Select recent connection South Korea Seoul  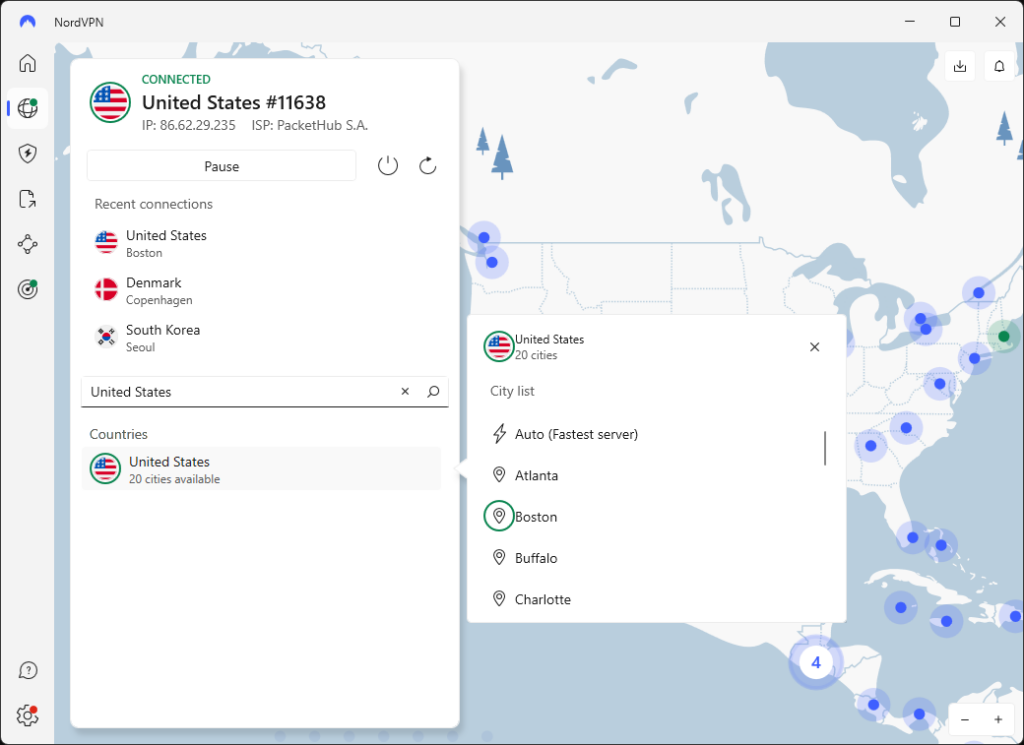[261, 338]
